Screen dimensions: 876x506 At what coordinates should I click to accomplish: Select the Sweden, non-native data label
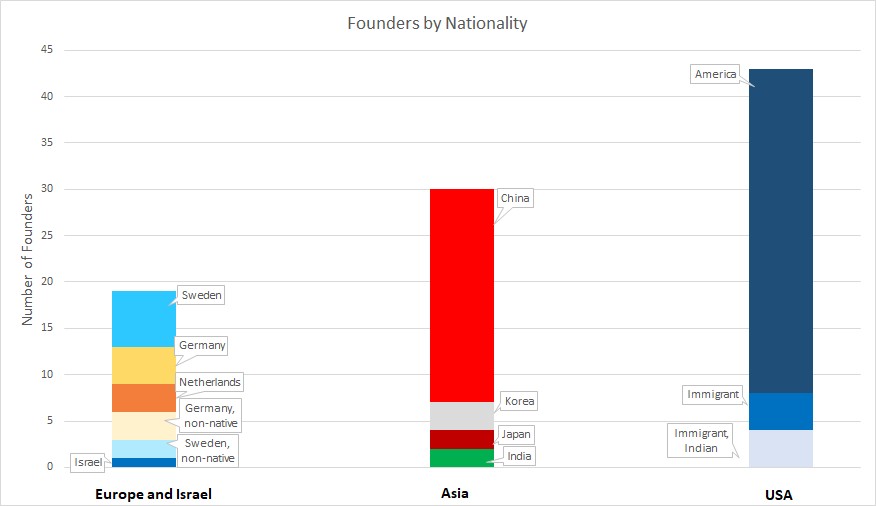(x=208, y=451)
